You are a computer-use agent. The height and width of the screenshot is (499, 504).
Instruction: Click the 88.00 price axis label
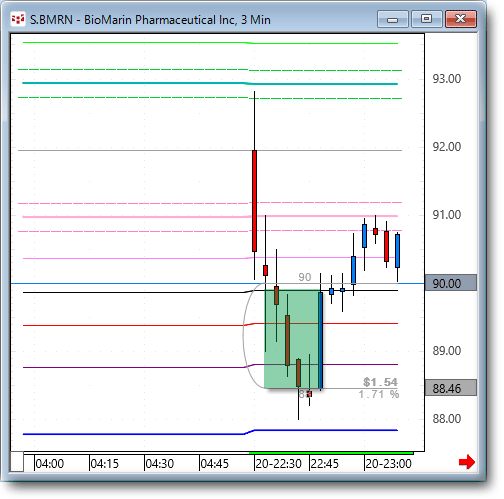tap(447, 419)
